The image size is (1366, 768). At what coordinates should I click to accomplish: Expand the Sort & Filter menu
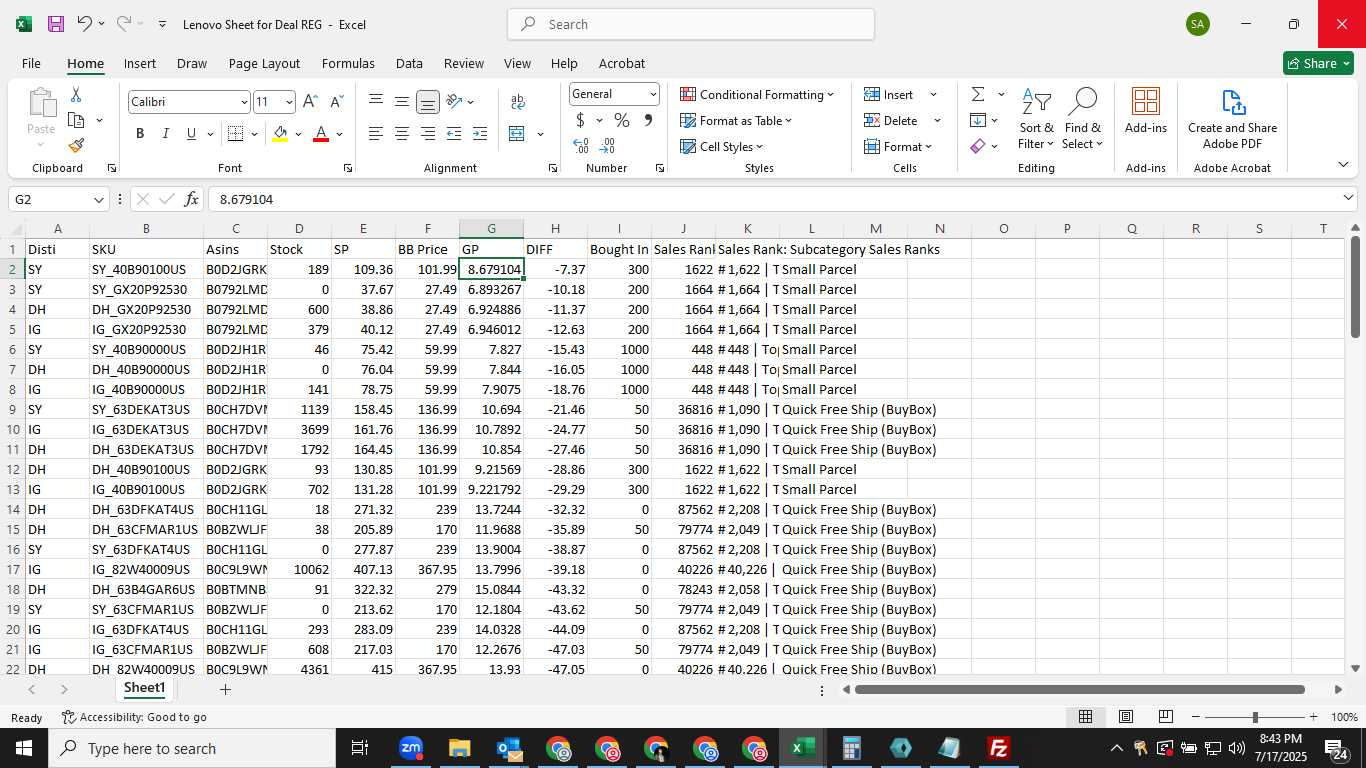pos(1037,119)
